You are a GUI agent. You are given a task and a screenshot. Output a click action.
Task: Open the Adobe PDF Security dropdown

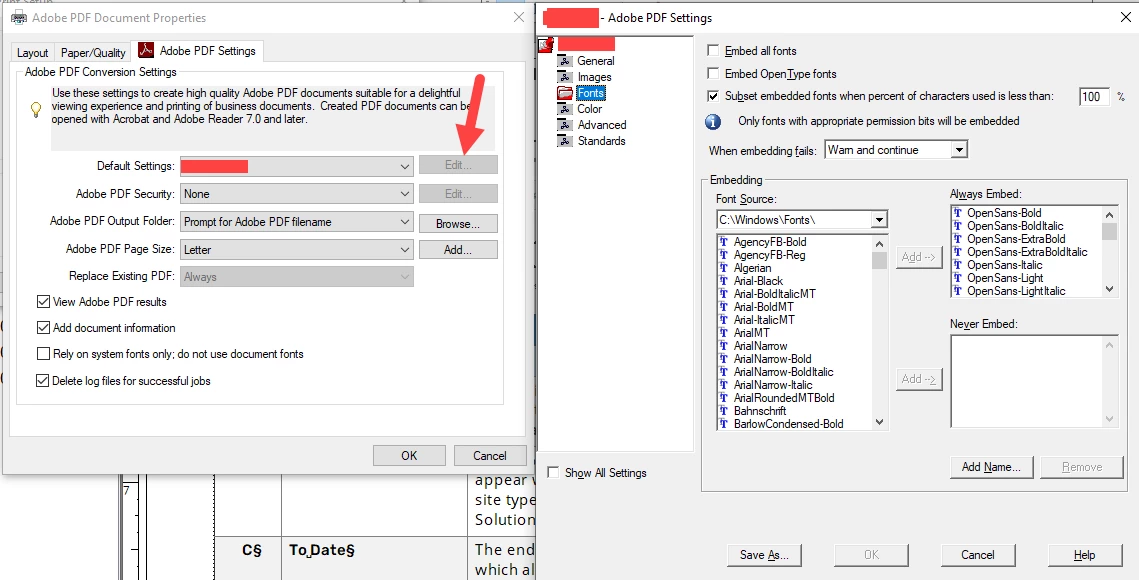[296, 194]
